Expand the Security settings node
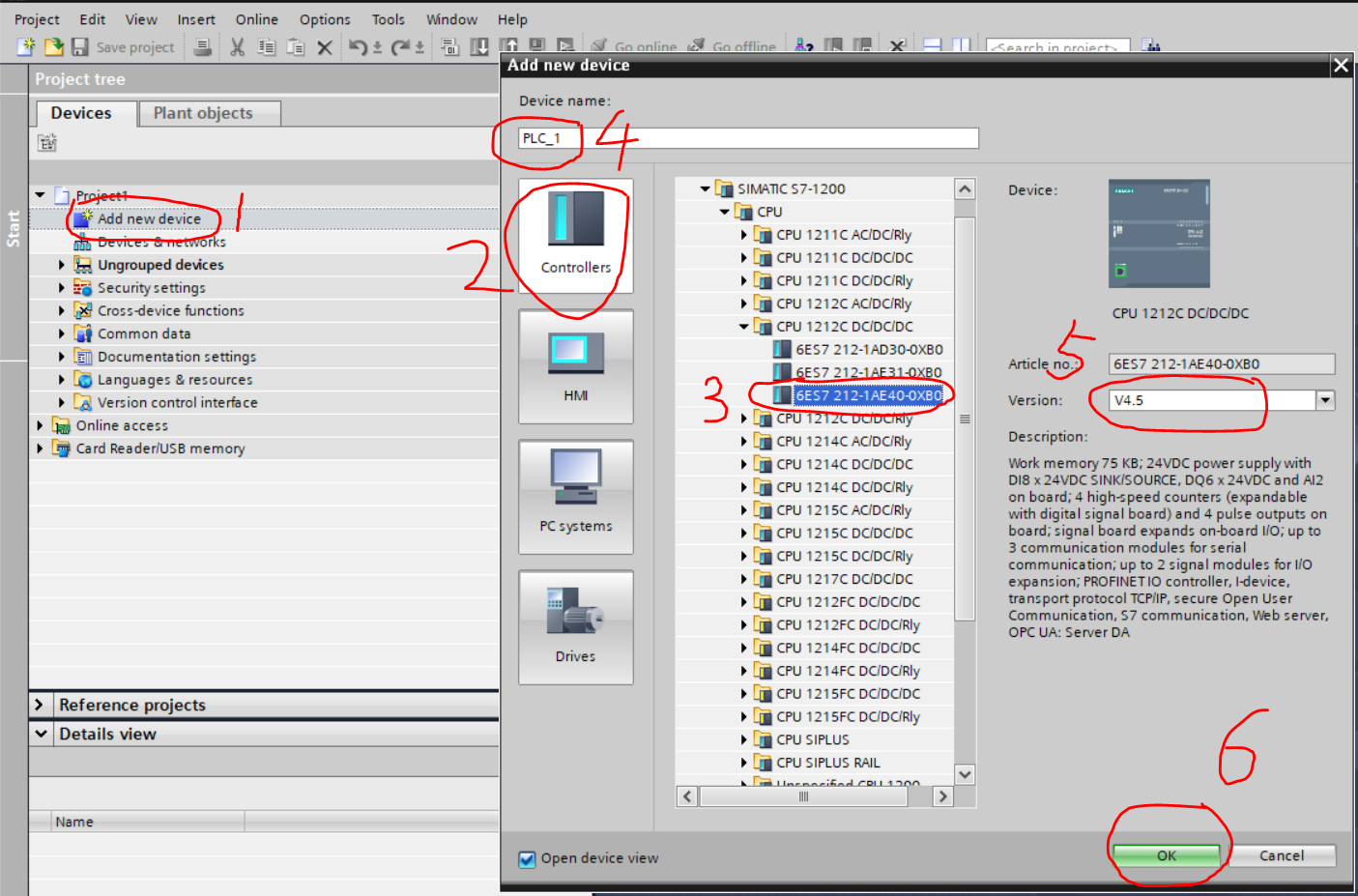 tap(62, 288)
